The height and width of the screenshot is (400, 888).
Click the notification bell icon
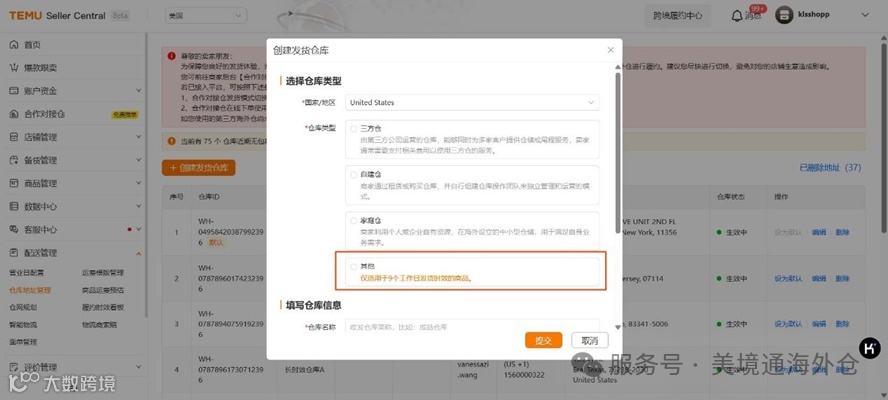tap(737, 16)
